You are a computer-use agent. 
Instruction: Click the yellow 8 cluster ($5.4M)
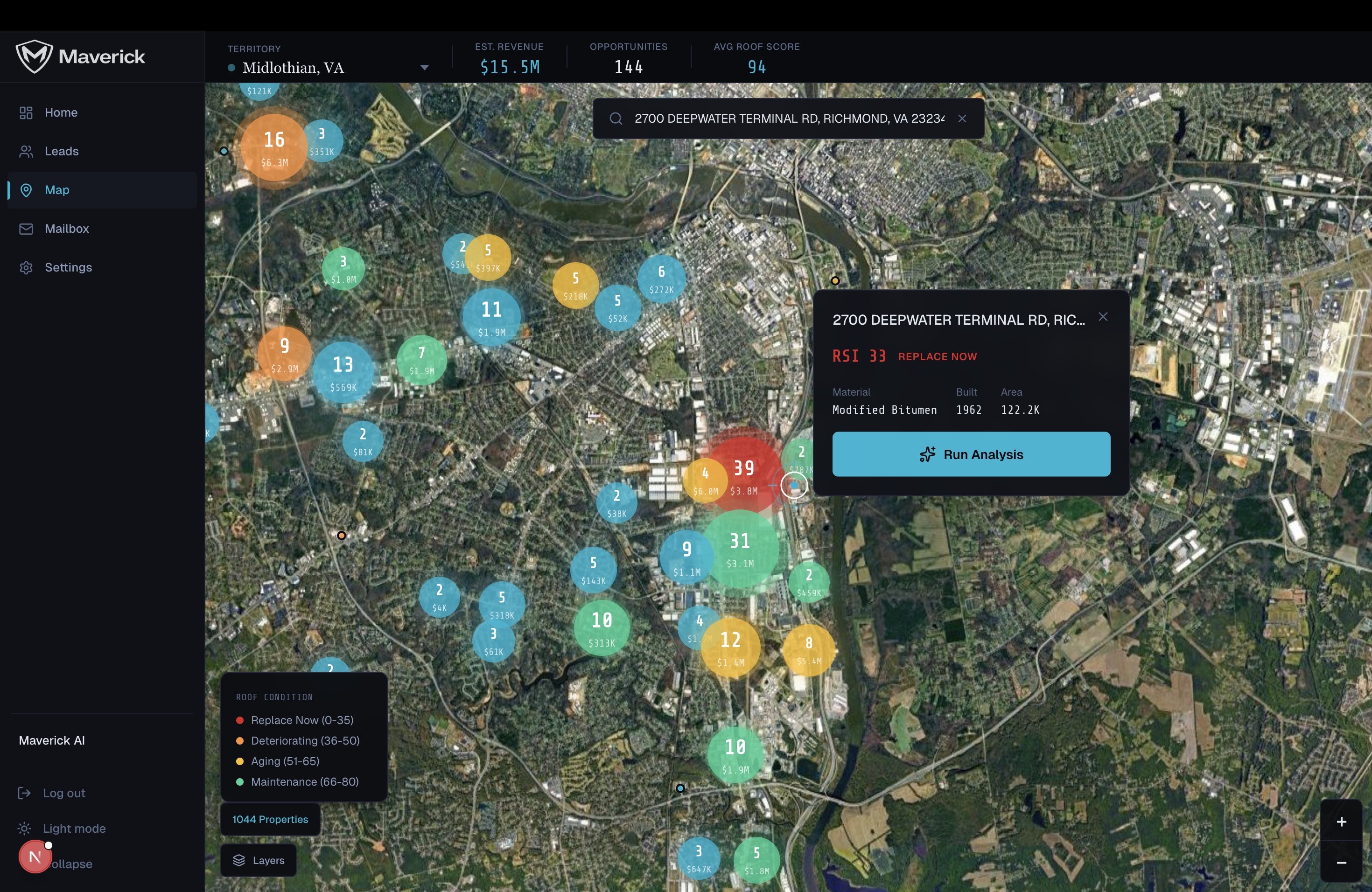click(809, 650)
